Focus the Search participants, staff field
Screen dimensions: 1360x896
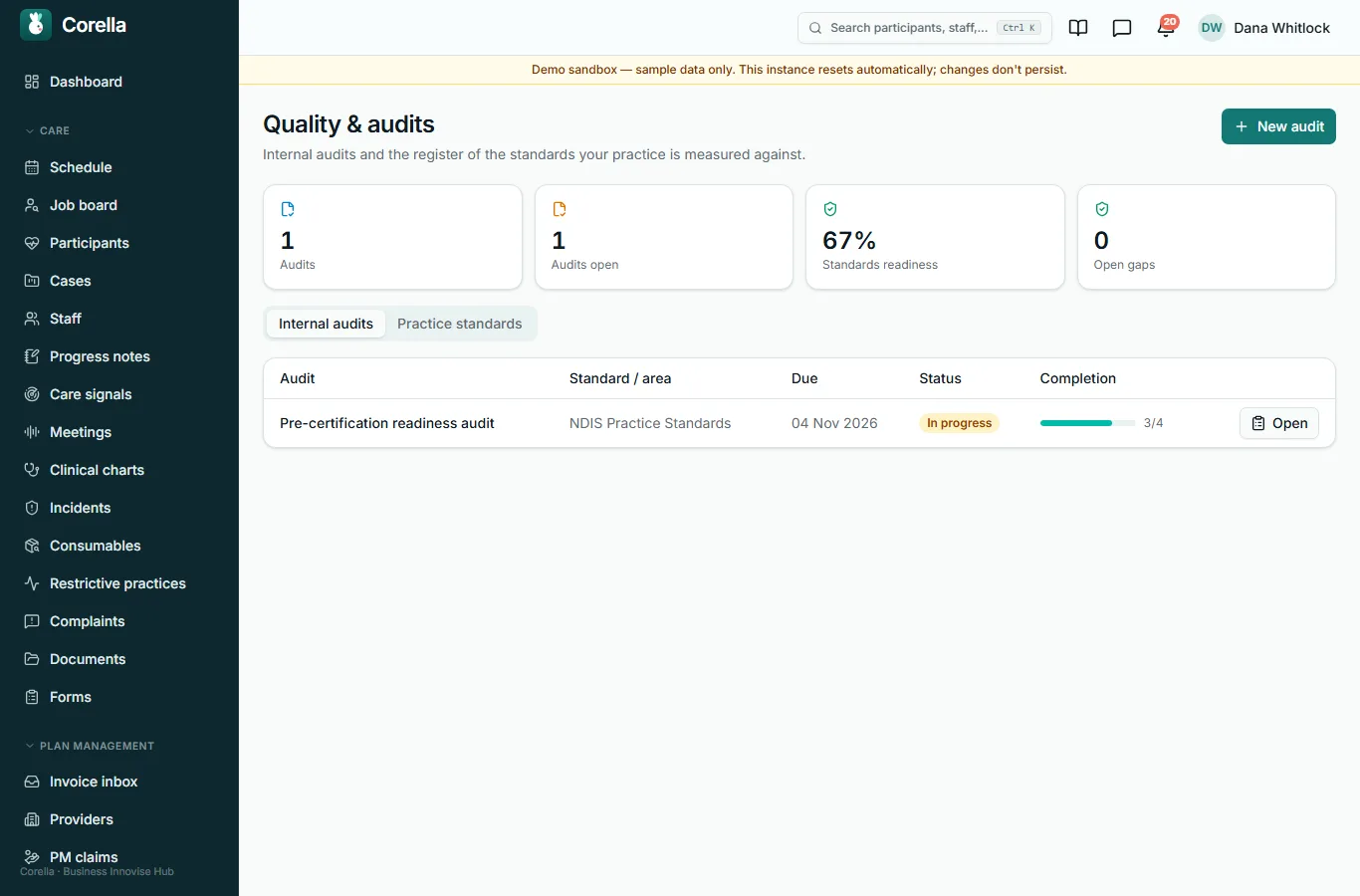coord(924,28)
